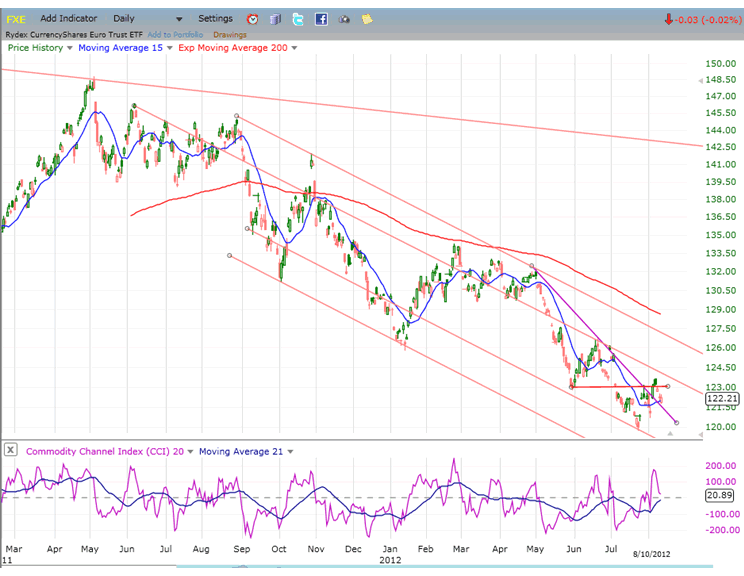
Task: Click the FXE ticker symbol
Action: tap(17, 19)
